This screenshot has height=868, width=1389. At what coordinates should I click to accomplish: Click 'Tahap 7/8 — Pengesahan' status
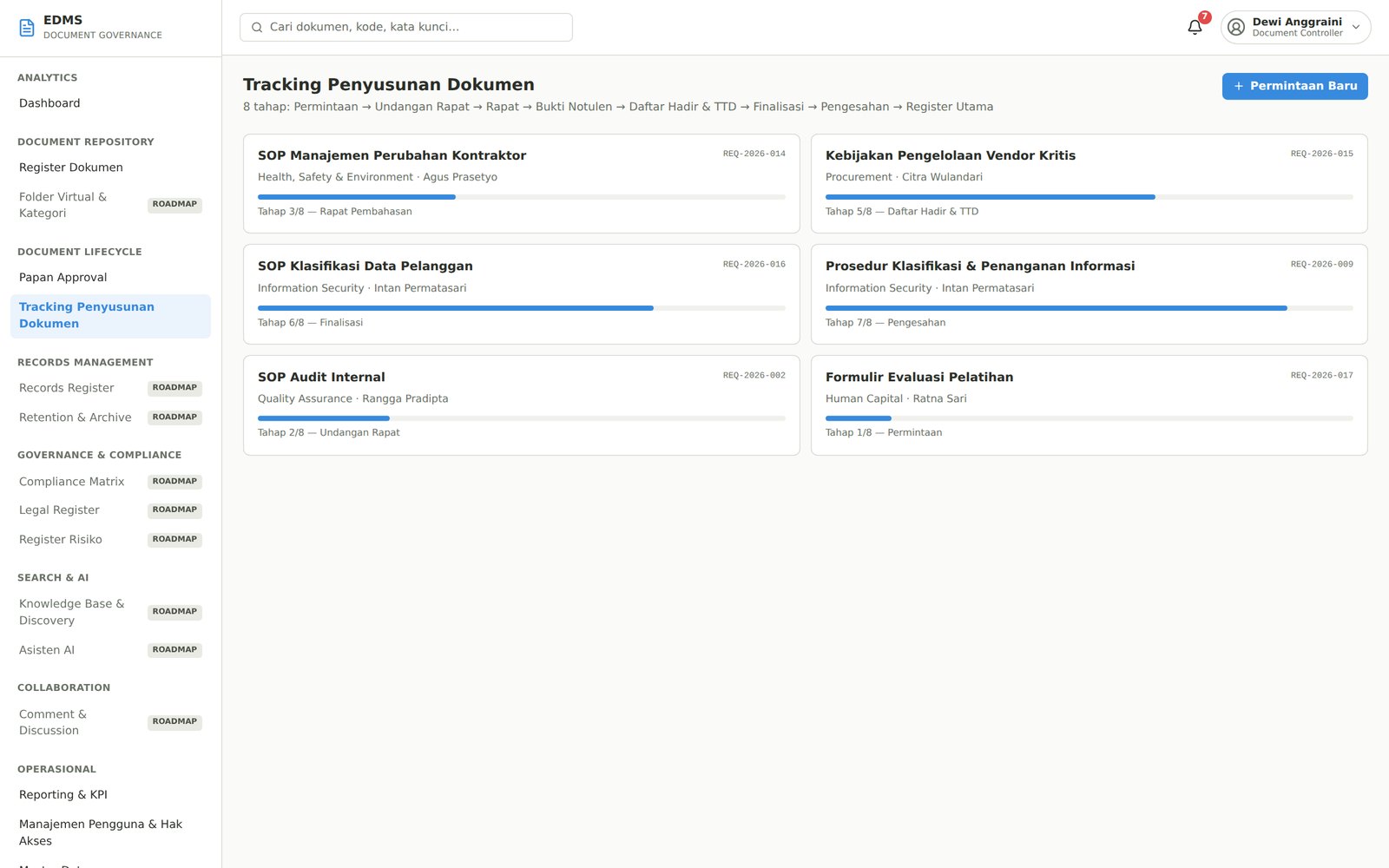885,323
